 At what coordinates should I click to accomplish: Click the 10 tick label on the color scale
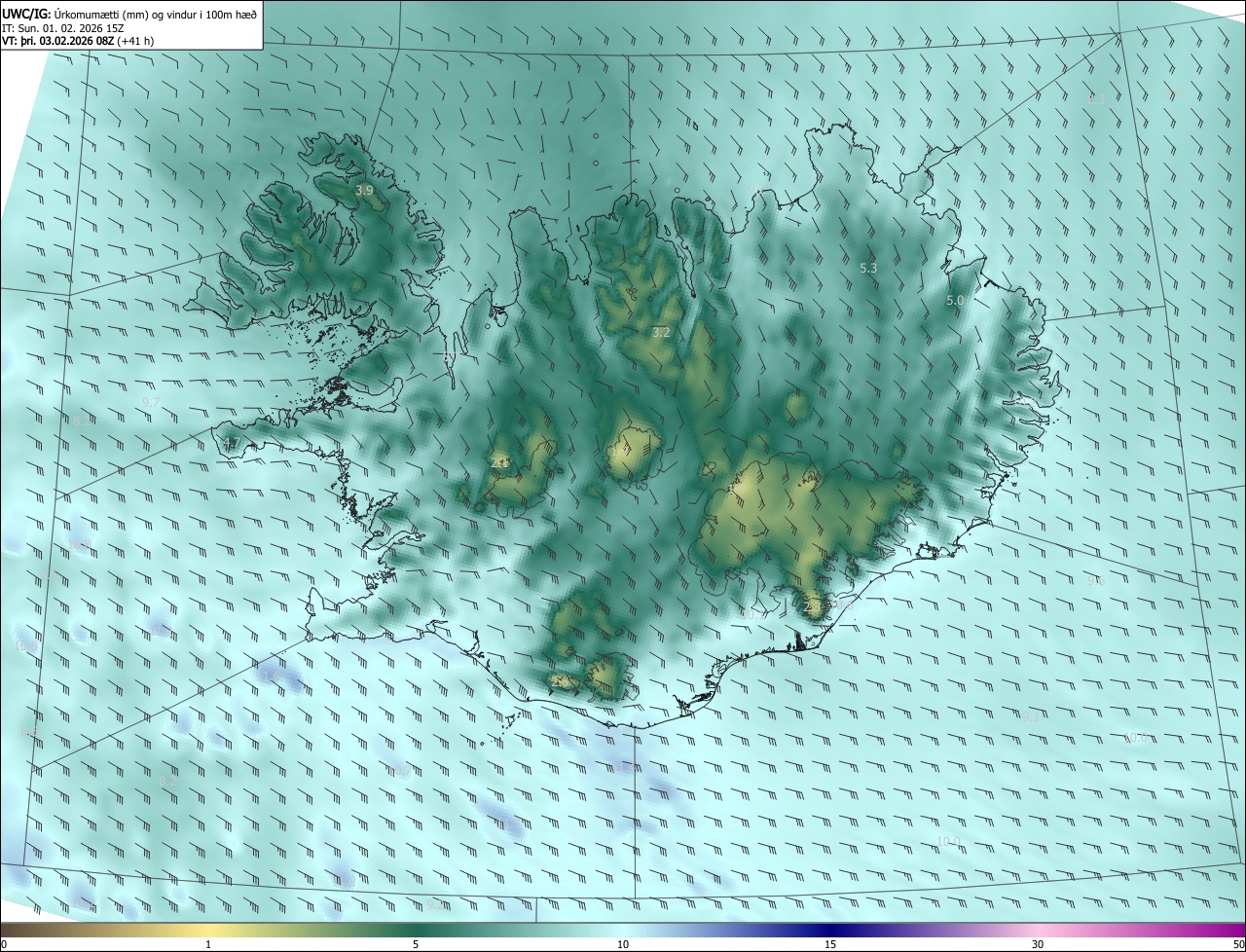point(623,945)
